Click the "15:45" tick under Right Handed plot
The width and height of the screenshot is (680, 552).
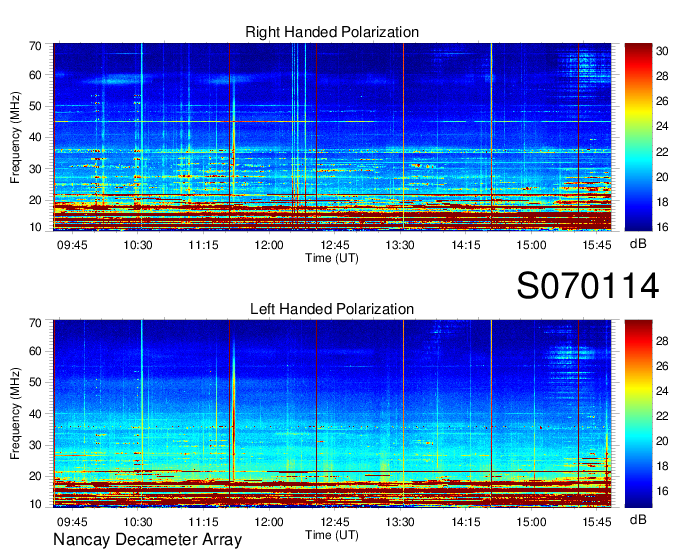(x=597, y=245)
